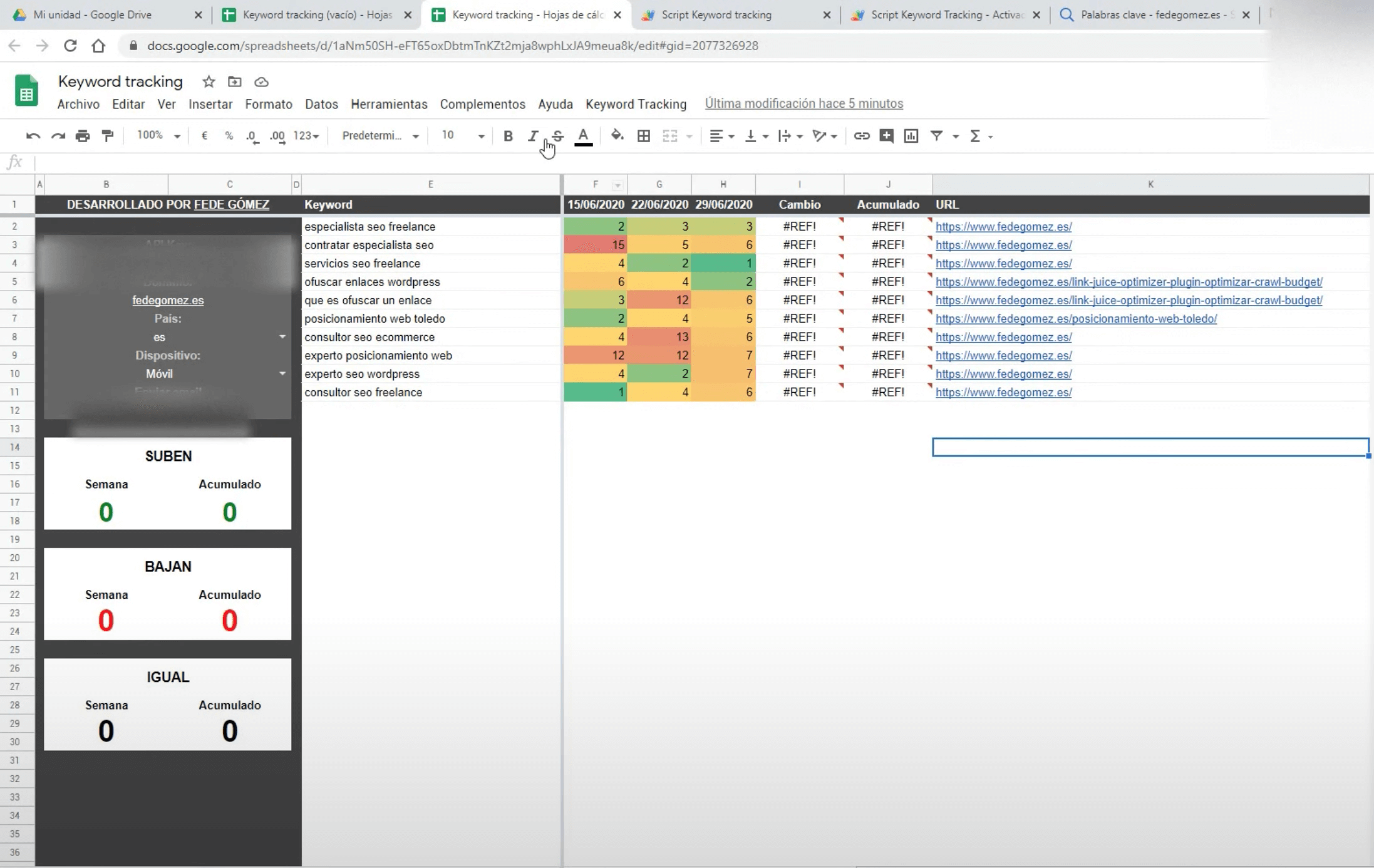Open the Keyword Tracking menu
The width and height of the screenshot is (1374, 868).
coord(636,104)
